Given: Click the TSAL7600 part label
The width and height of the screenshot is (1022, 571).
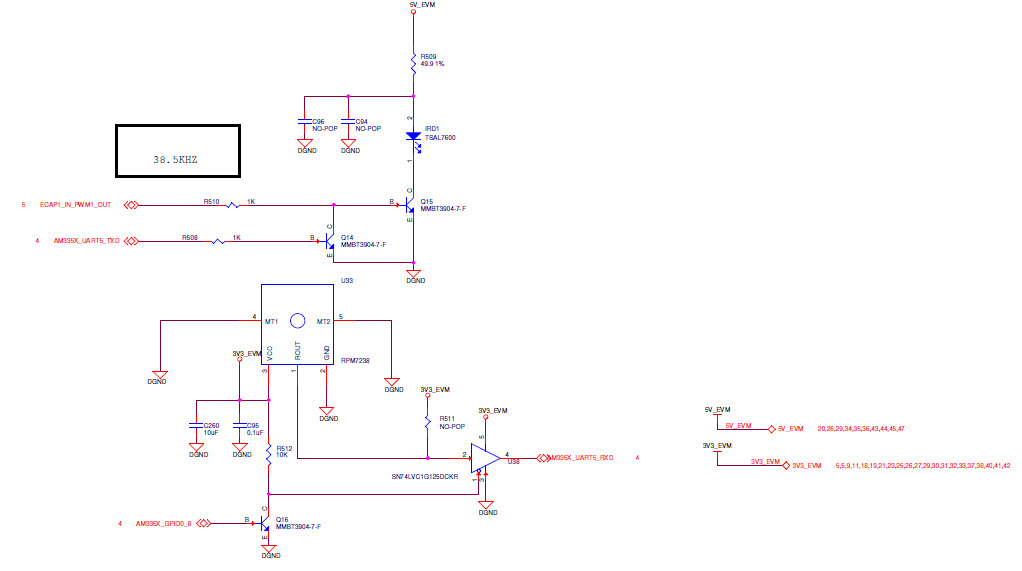Looking at the screenshot, I should (x=441, y=138).
